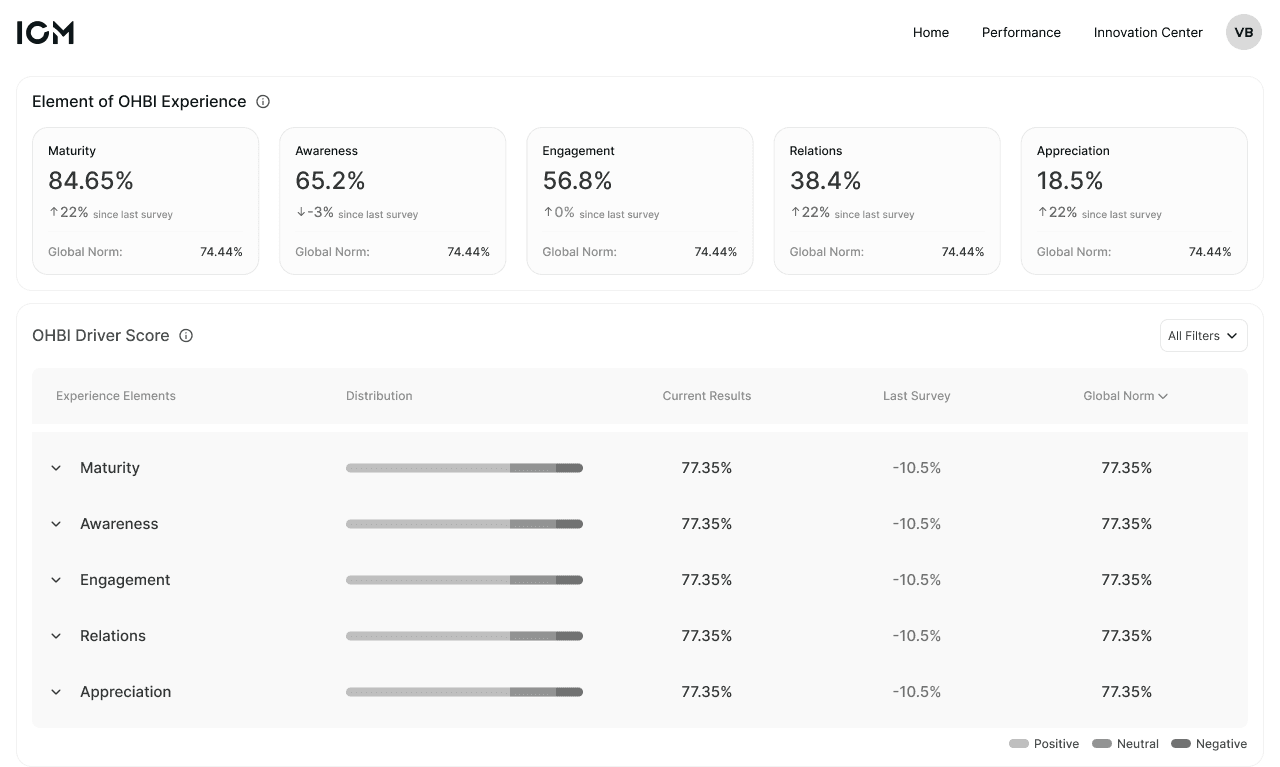This screenshot has height=767, width=1280.
Task: Click Element of OHBI Experience heading
Action: tap(139, 102)
